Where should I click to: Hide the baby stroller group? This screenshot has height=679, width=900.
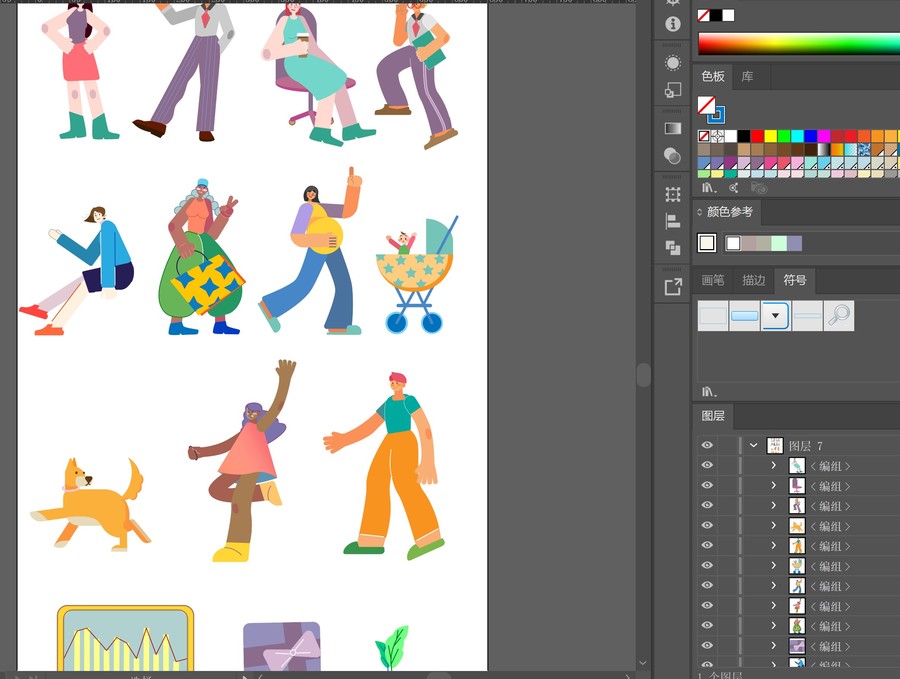pos(707,565)
